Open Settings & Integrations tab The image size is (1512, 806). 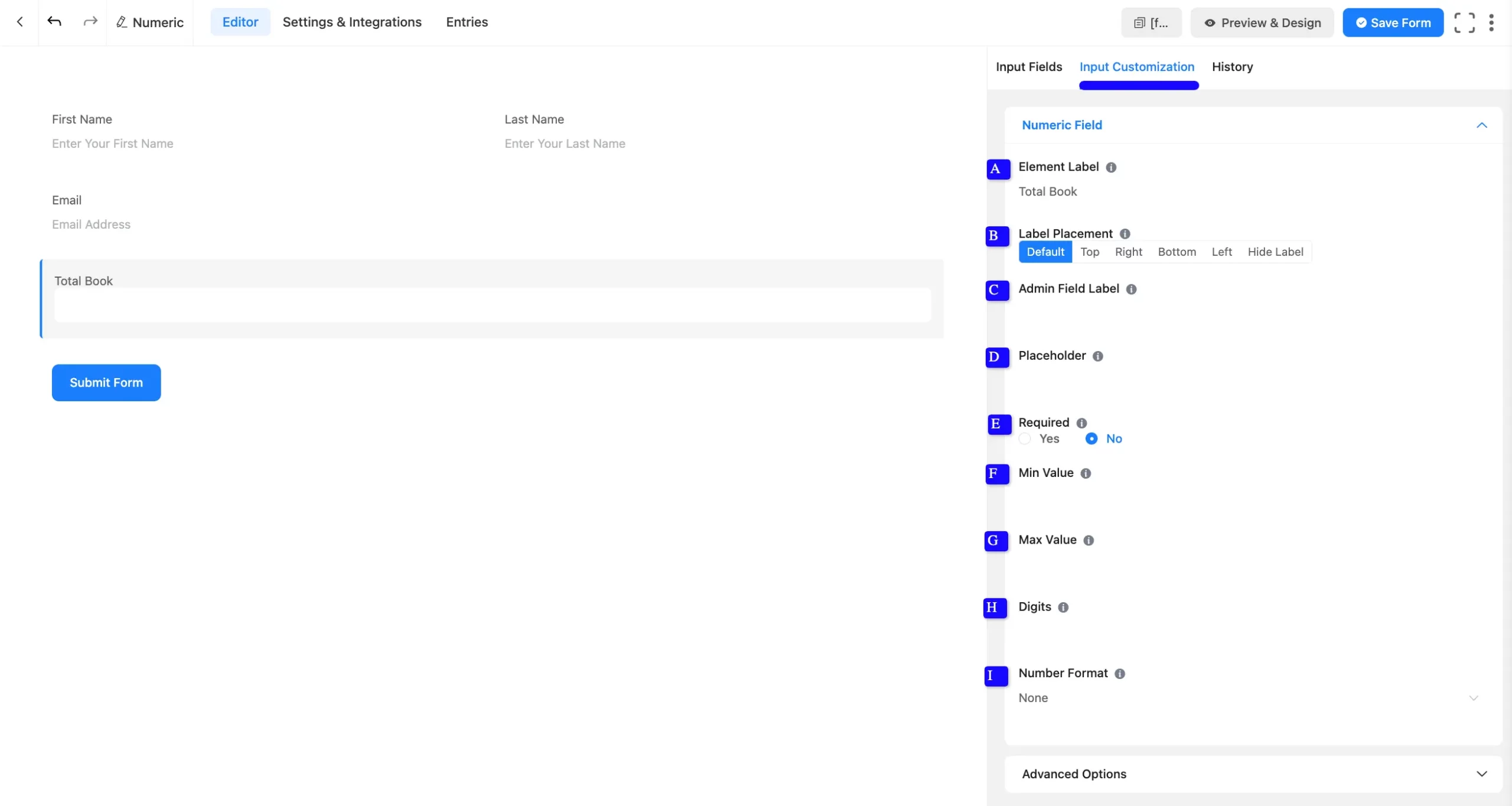pos(352,22)
